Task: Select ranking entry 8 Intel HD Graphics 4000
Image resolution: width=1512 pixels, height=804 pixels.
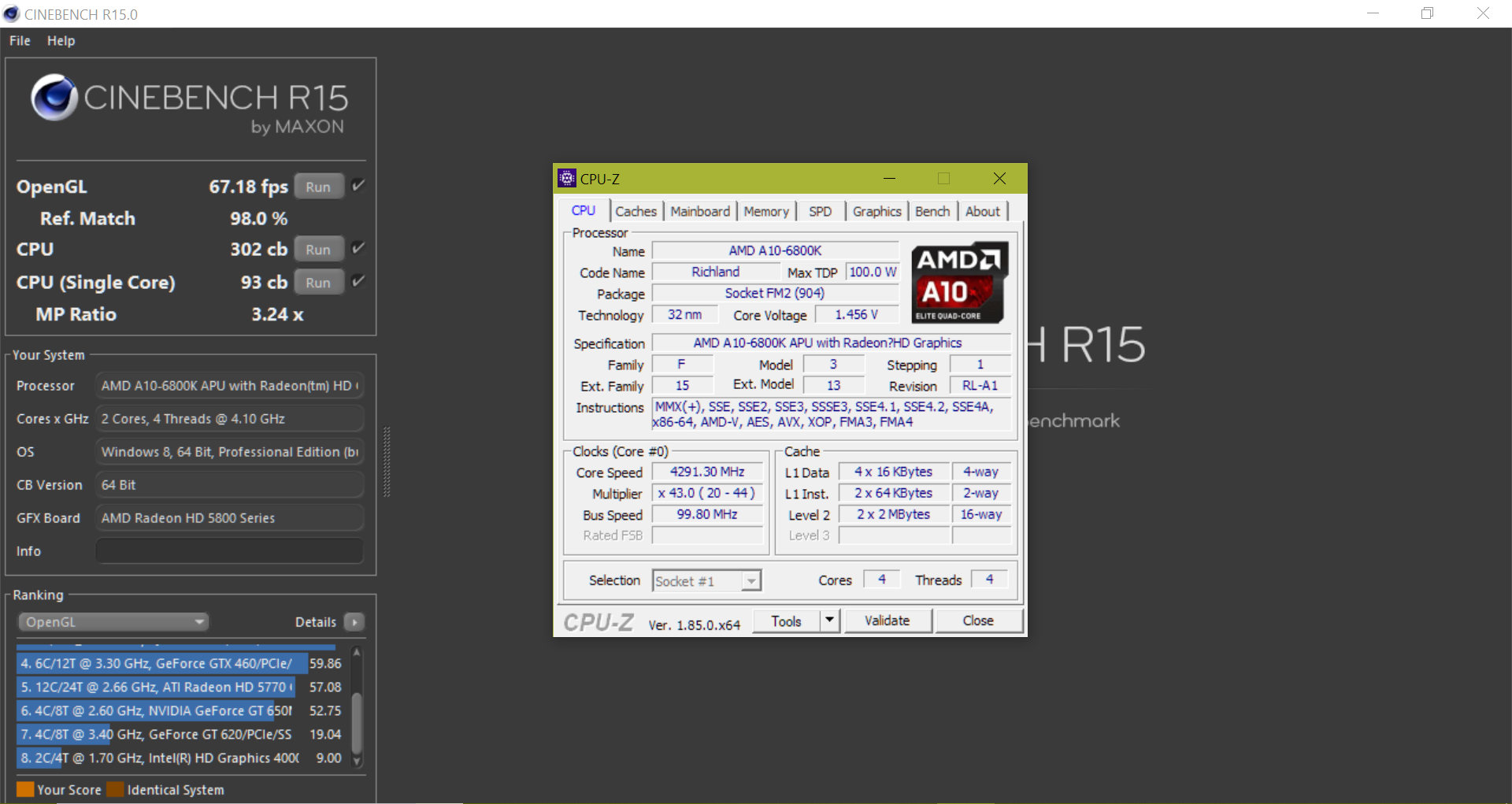Action: (180, 758)
